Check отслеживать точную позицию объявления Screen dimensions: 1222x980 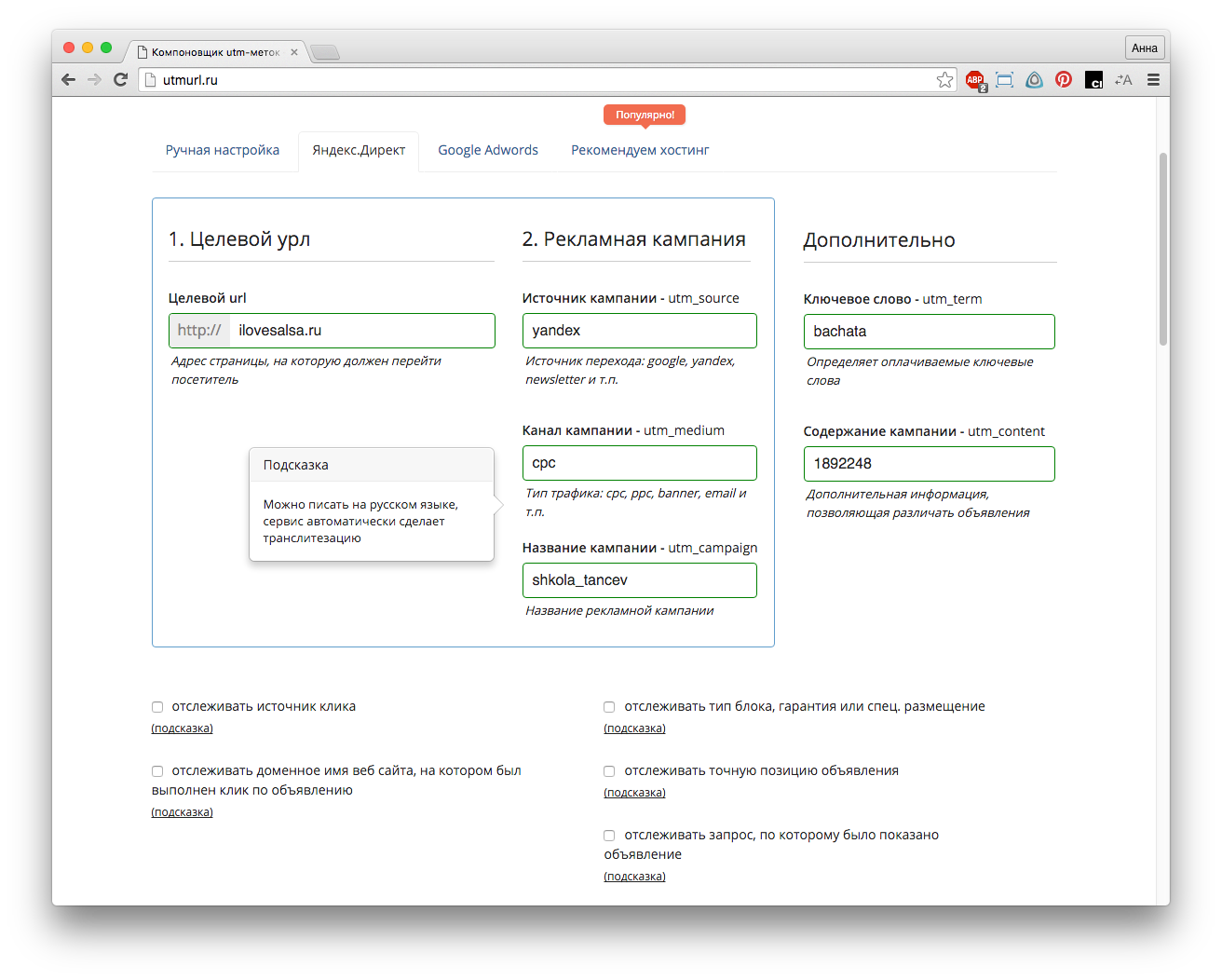(609, 771)
